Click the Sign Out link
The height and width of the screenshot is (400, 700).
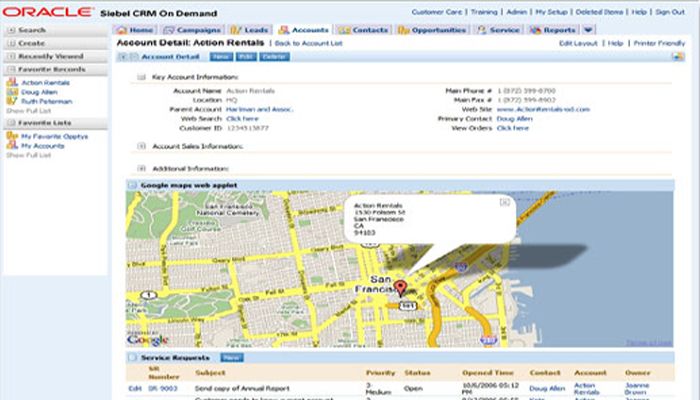coord(670,12)
